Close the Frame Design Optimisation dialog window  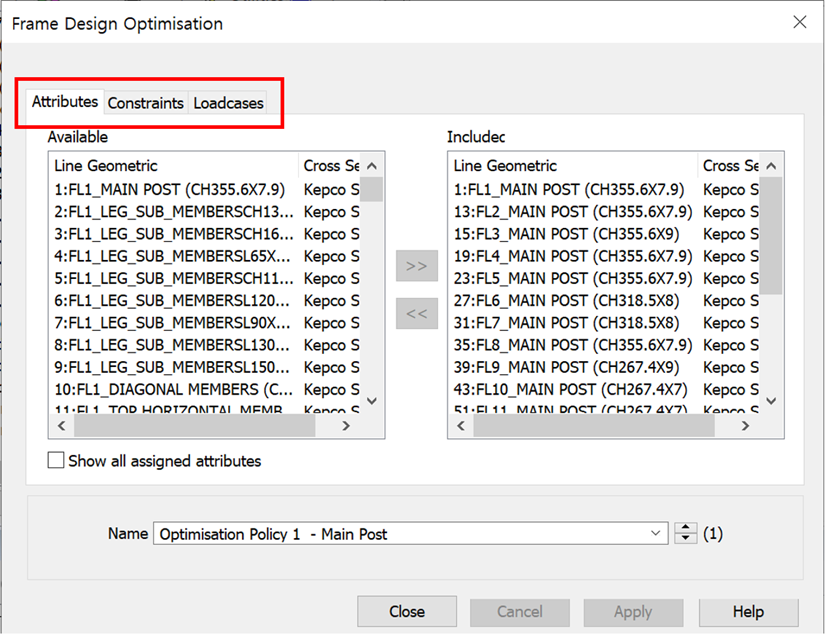(799, 22)
